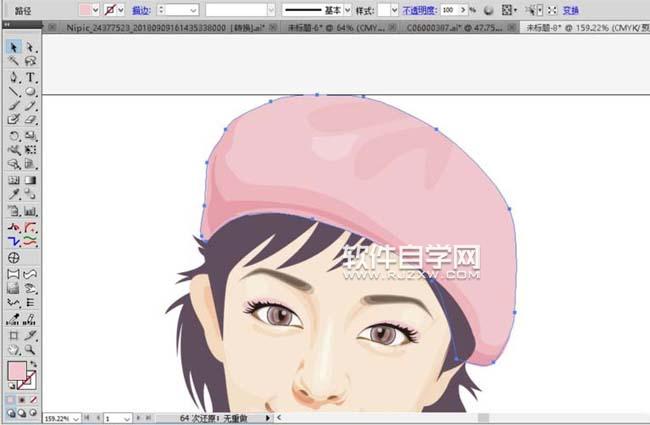650x425 pixels.
Task: Open the 样式 graphic style dropdown
Action: point(394,10)
